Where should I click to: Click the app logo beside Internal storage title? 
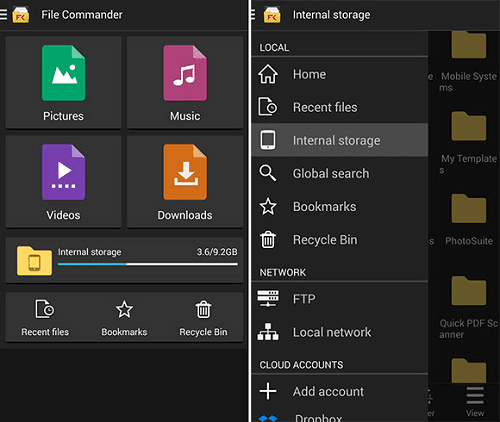coord(272,15)
